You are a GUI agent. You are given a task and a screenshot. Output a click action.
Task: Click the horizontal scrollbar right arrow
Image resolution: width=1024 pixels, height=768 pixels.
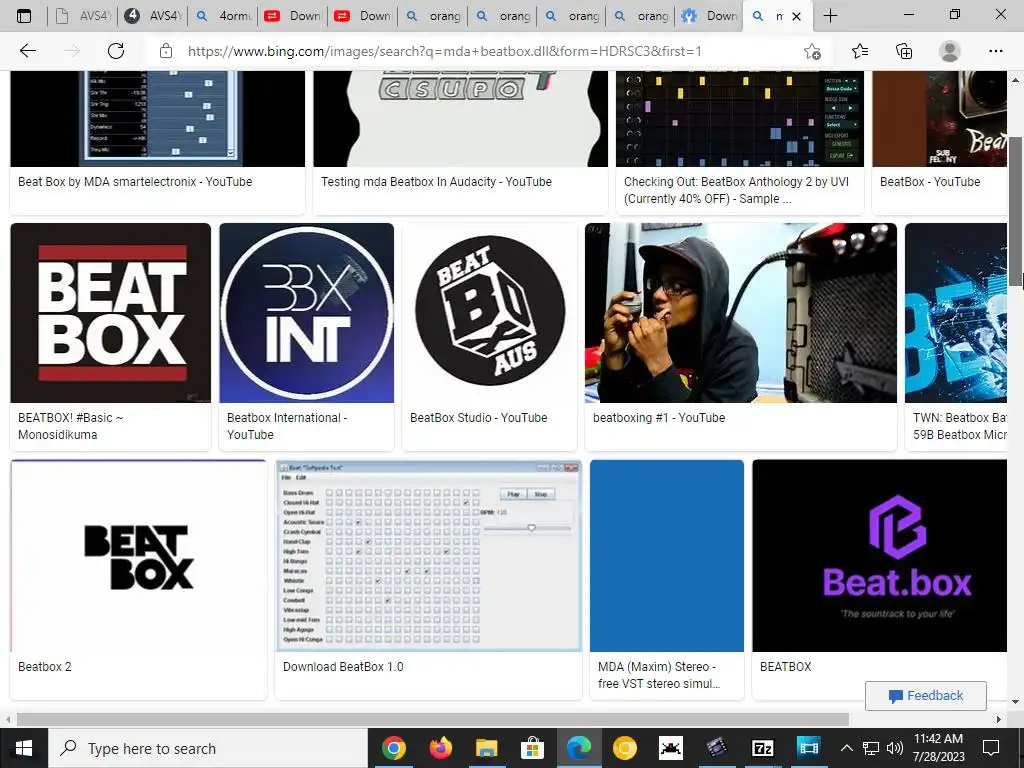click(x=999, y=719)
